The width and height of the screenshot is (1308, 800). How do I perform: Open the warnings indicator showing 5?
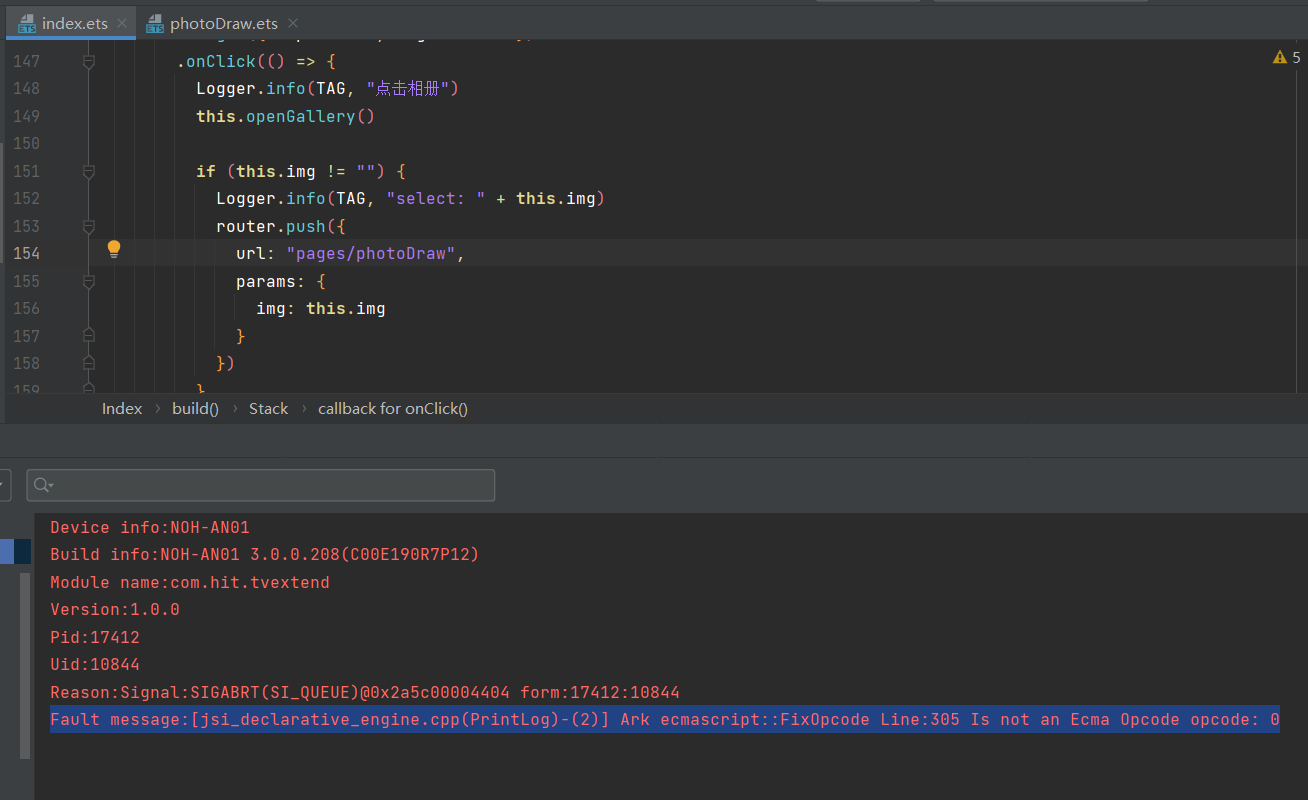pyautogui.click(x=1287, y=58)
